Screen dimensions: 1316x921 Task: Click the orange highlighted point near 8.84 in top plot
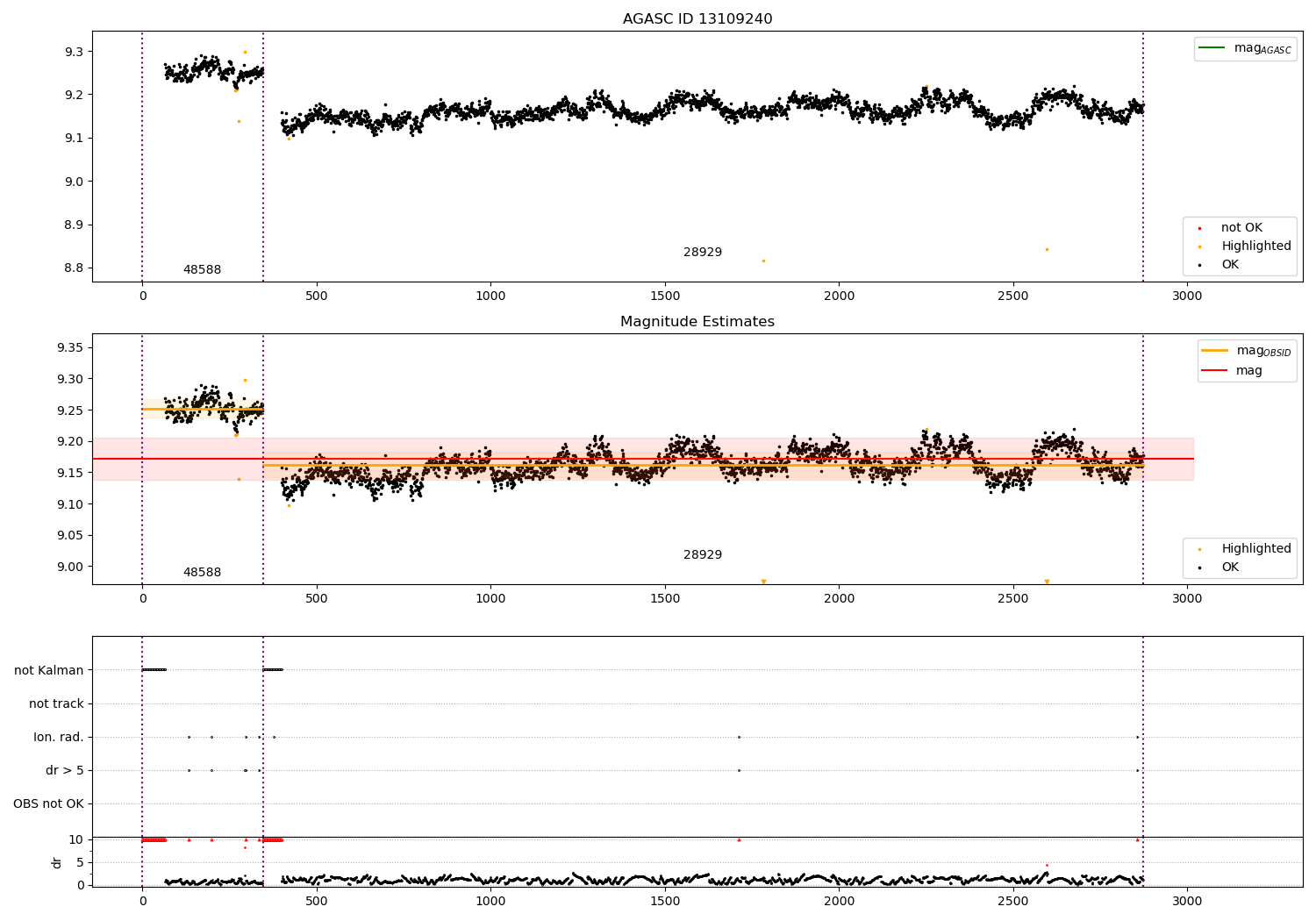coord(1047,249)
